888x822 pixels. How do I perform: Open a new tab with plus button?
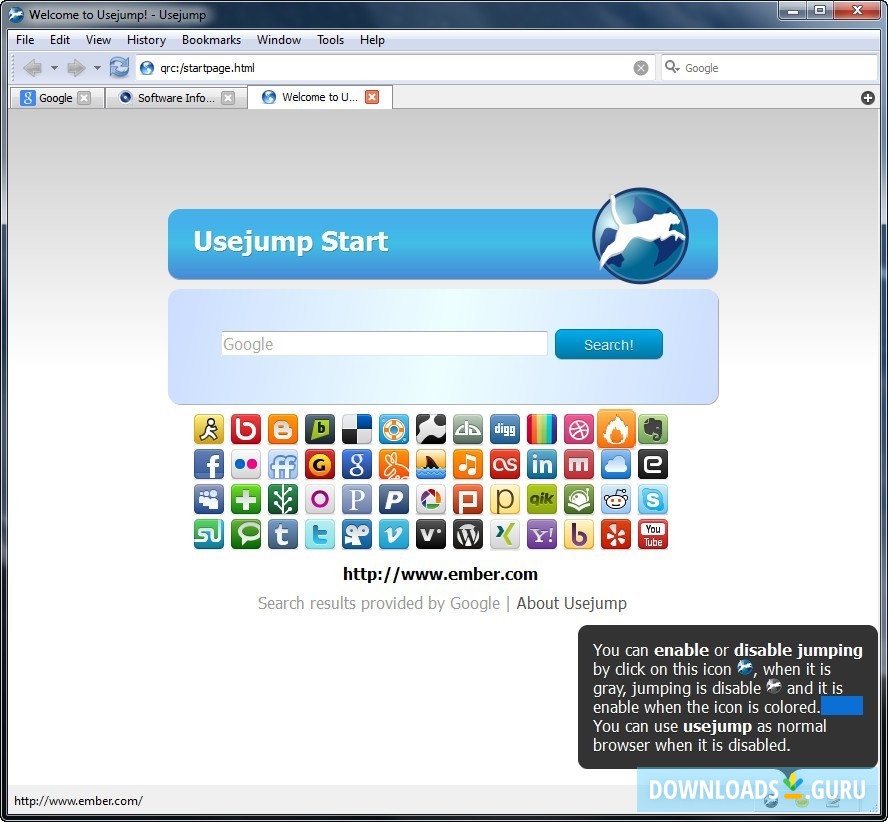tap(868, 98)
